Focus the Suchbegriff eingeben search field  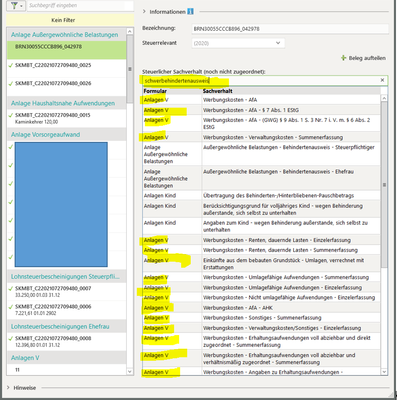point(80,5)
